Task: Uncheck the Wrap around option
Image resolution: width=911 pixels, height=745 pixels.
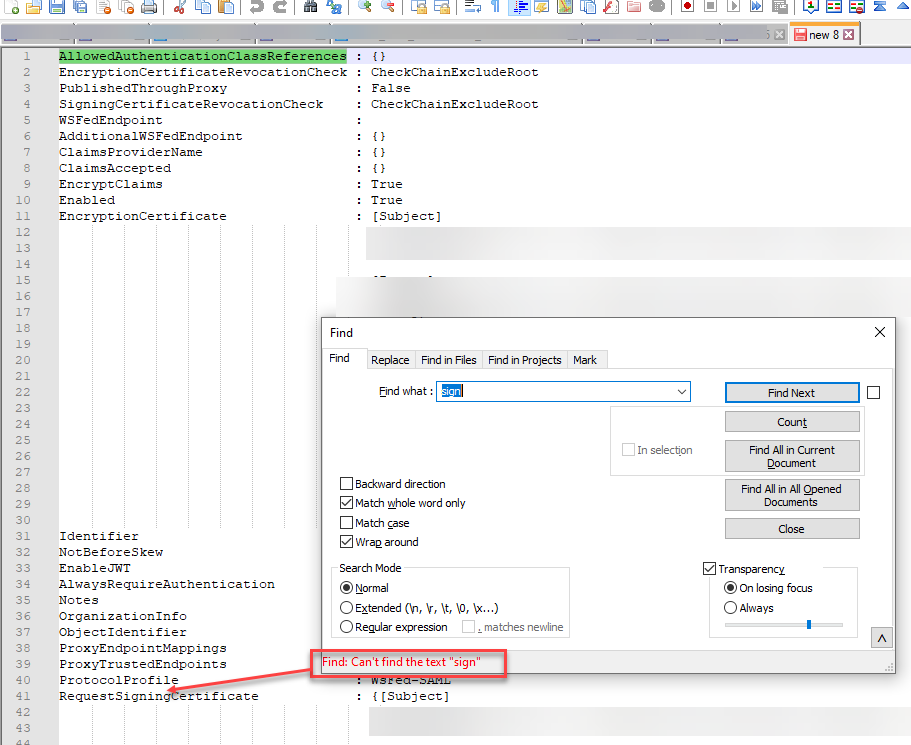Action: coord(346,542)
